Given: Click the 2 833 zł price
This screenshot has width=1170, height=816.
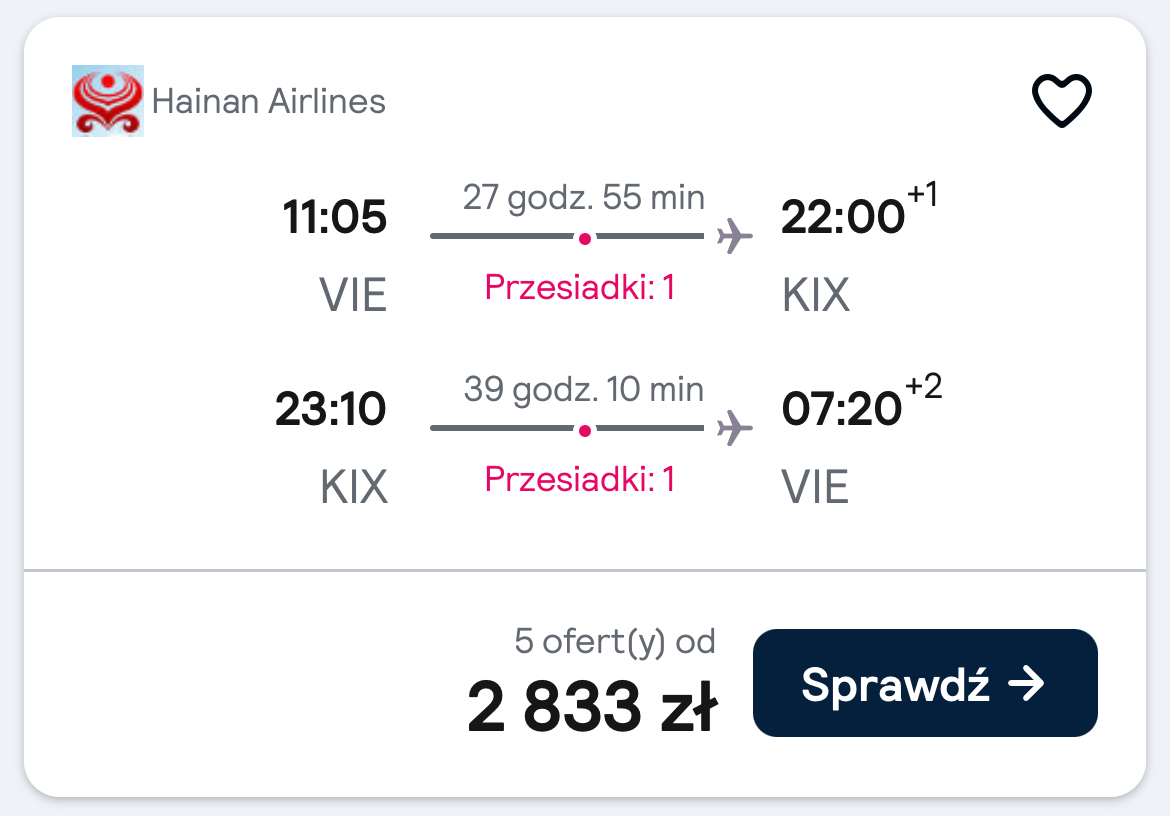Looking at the screenshot, I should (x=592, y=706).
